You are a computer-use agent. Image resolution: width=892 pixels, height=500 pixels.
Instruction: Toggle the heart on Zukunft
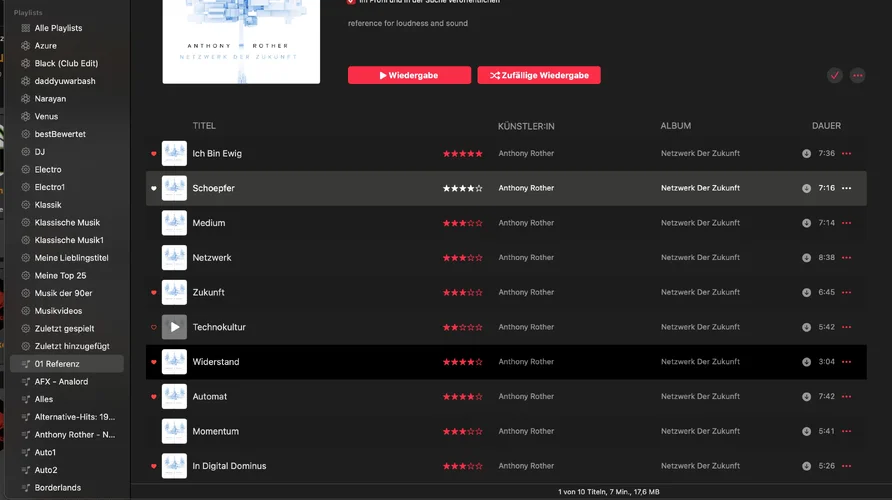tap(154, 292)
